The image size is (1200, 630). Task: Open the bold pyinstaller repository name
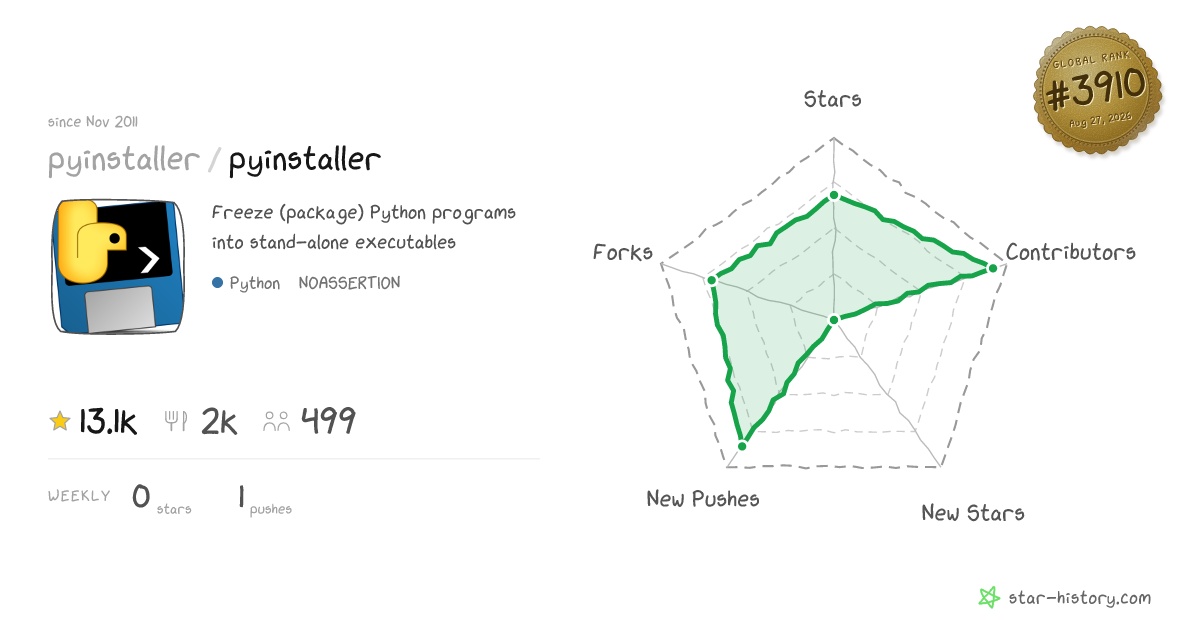[305, 160]
